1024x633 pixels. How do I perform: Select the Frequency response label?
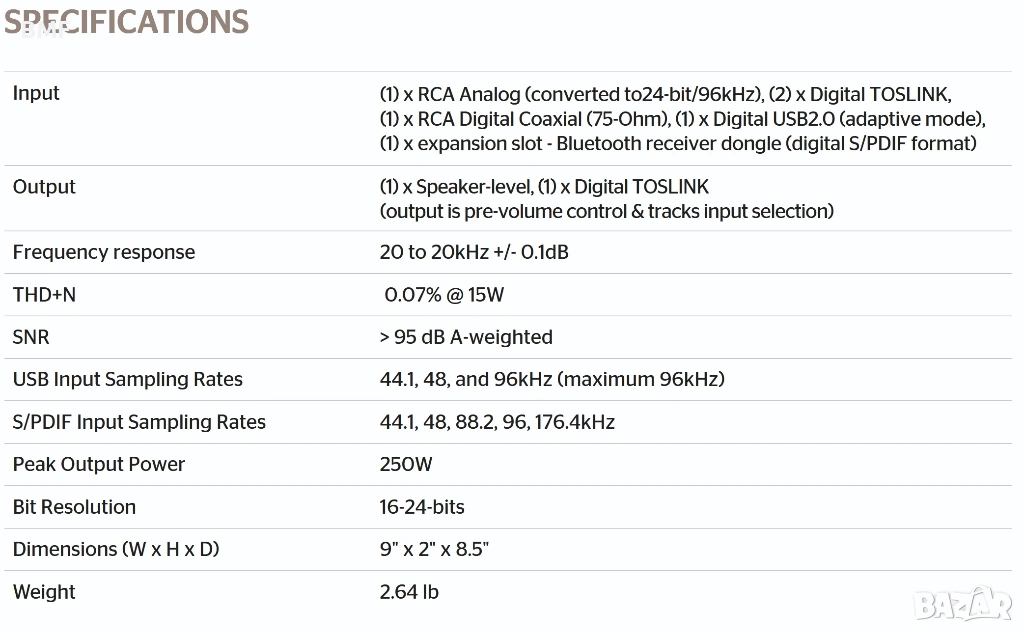(104, 252)
